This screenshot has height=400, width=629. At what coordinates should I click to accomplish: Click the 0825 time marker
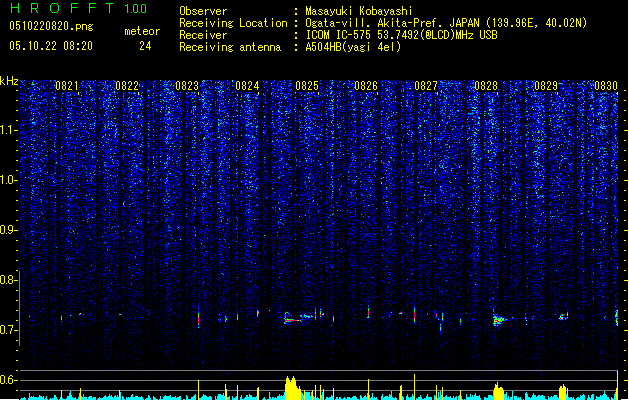tap(307, 86)
